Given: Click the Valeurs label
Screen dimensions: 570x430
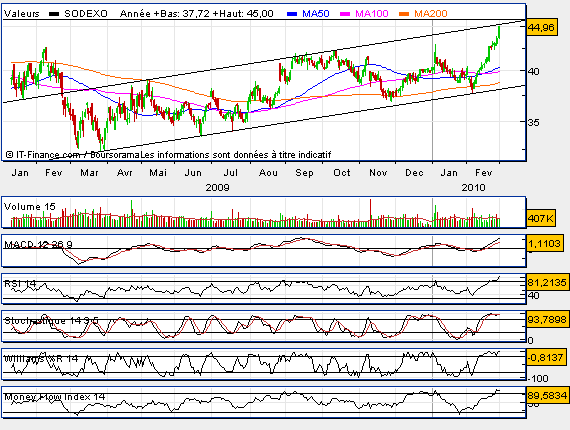Looking at the screenshot, I should pos(22,13).
